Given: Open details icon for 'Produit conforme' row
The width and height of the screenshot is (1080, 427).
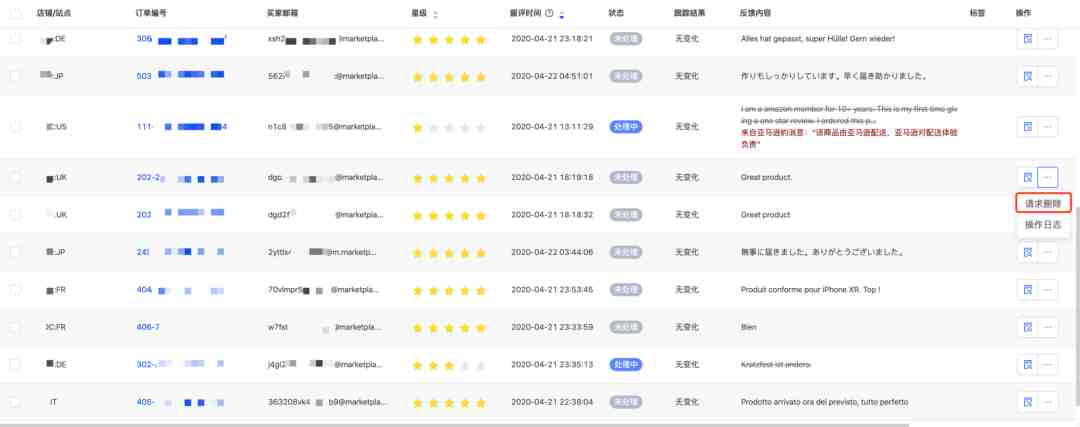Looking at the screenshot, I should (1027, 290).
